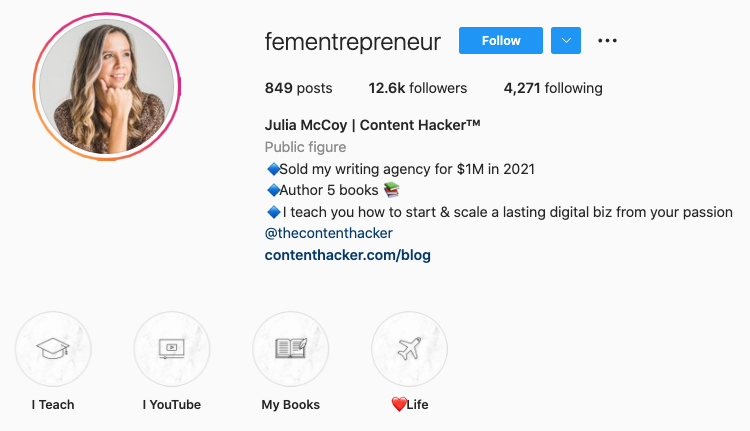Open the 4,271 following list
This screenshot has width=750, height=431.
click(553, 88)
